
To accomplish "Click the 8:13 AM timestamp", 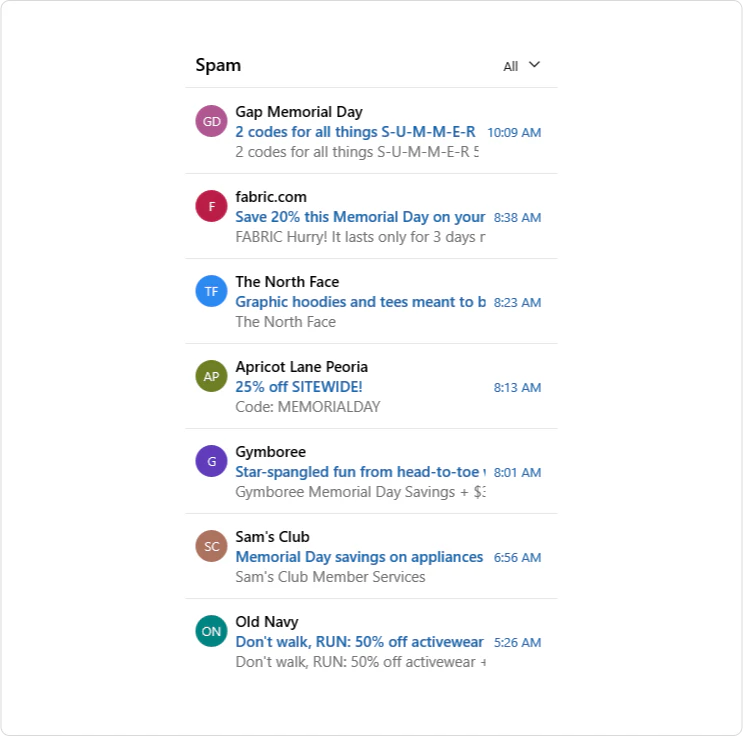I will [x=517, y=388].
